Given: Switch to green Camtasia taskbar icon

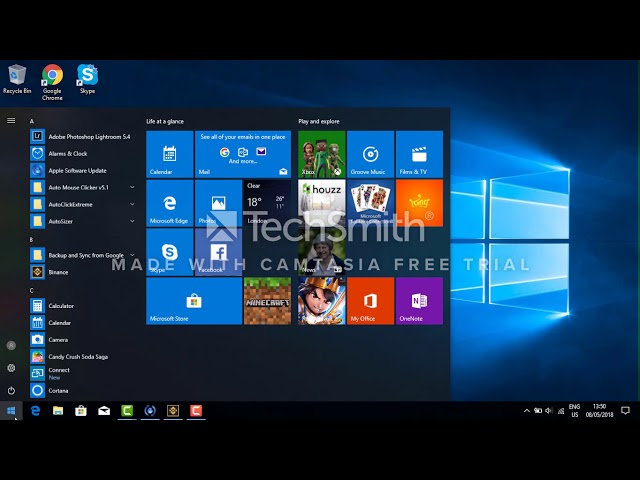Looking at the screenshot, I should pos(127,411).
